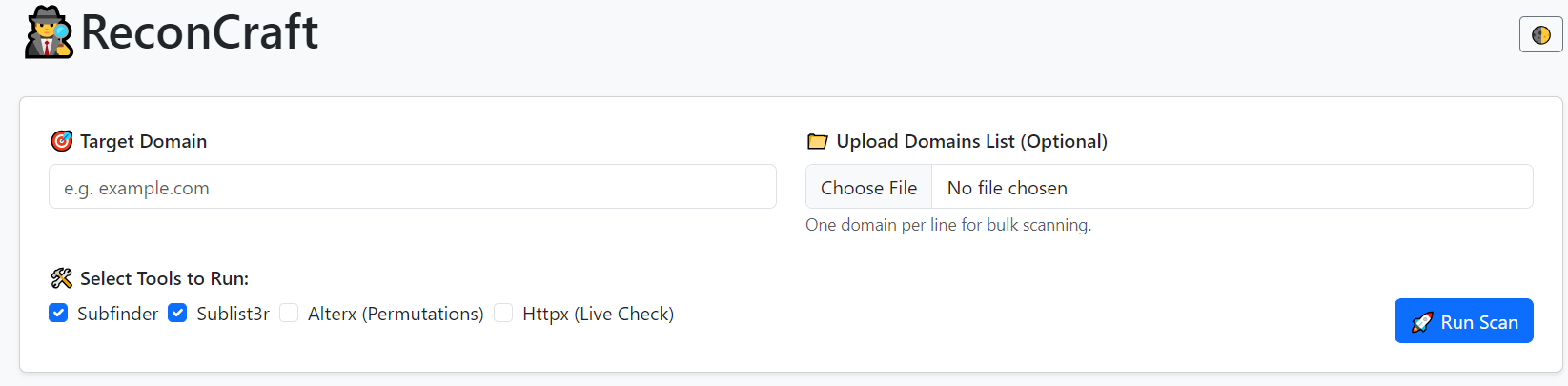The height and width of the screenshot is (386, 1568).
Task: Click the Sublist3r label text
Action: (233, 314)
